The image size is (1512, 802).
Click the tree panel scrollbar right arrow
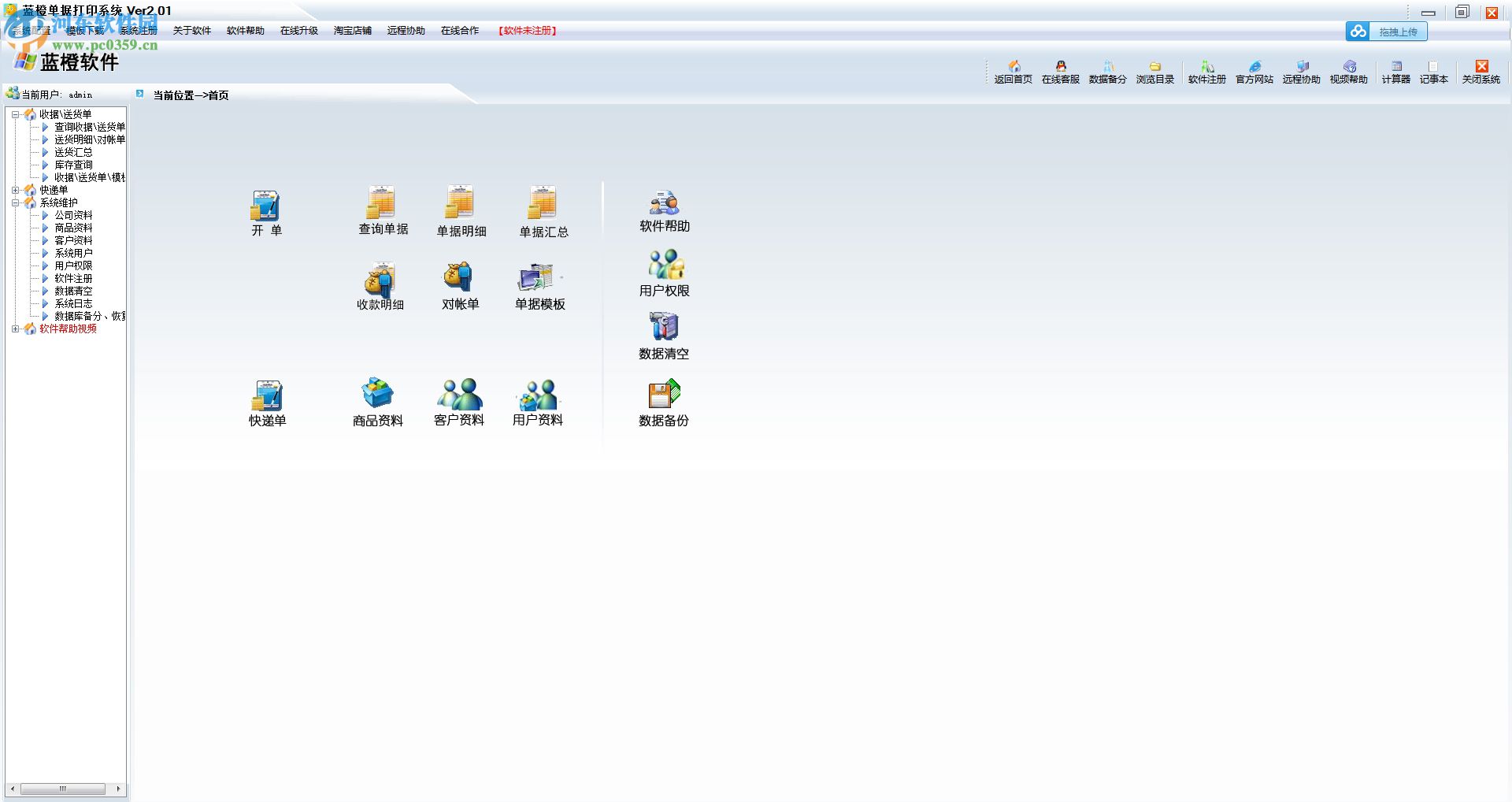click(x=118, y=789)
